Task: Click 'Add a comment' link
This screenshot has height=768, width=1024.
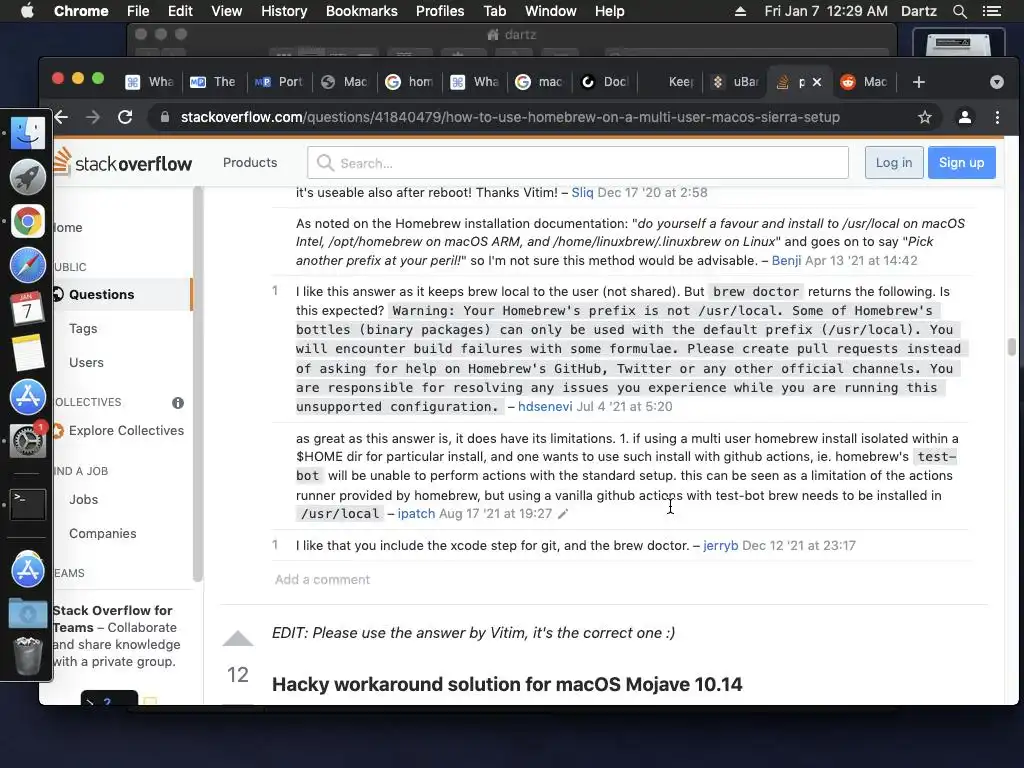Action: (x=322, y=580)
